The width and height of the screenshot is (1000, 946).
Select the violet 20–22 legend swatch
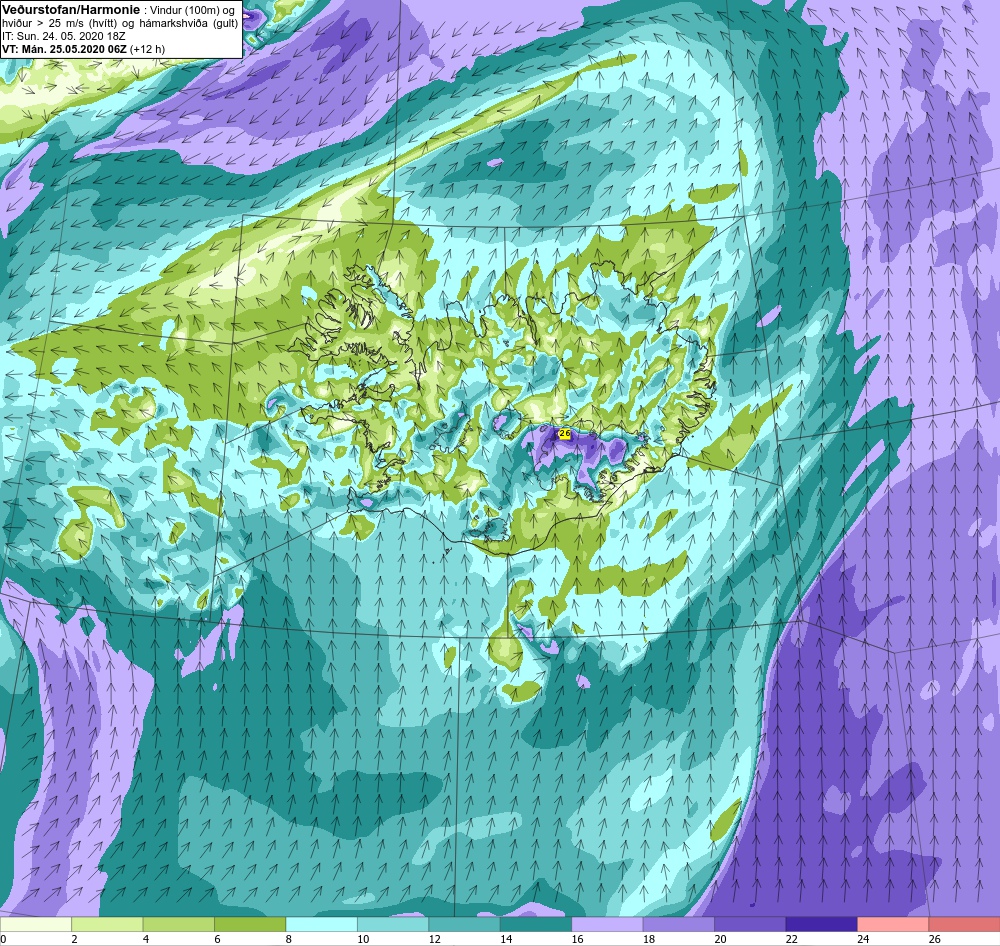tap(750, 924)
